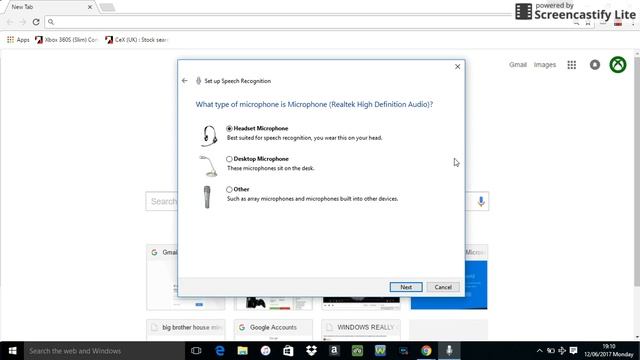Cancel the Speech Recognition setup
640x360 pixels.
[443, 287]
